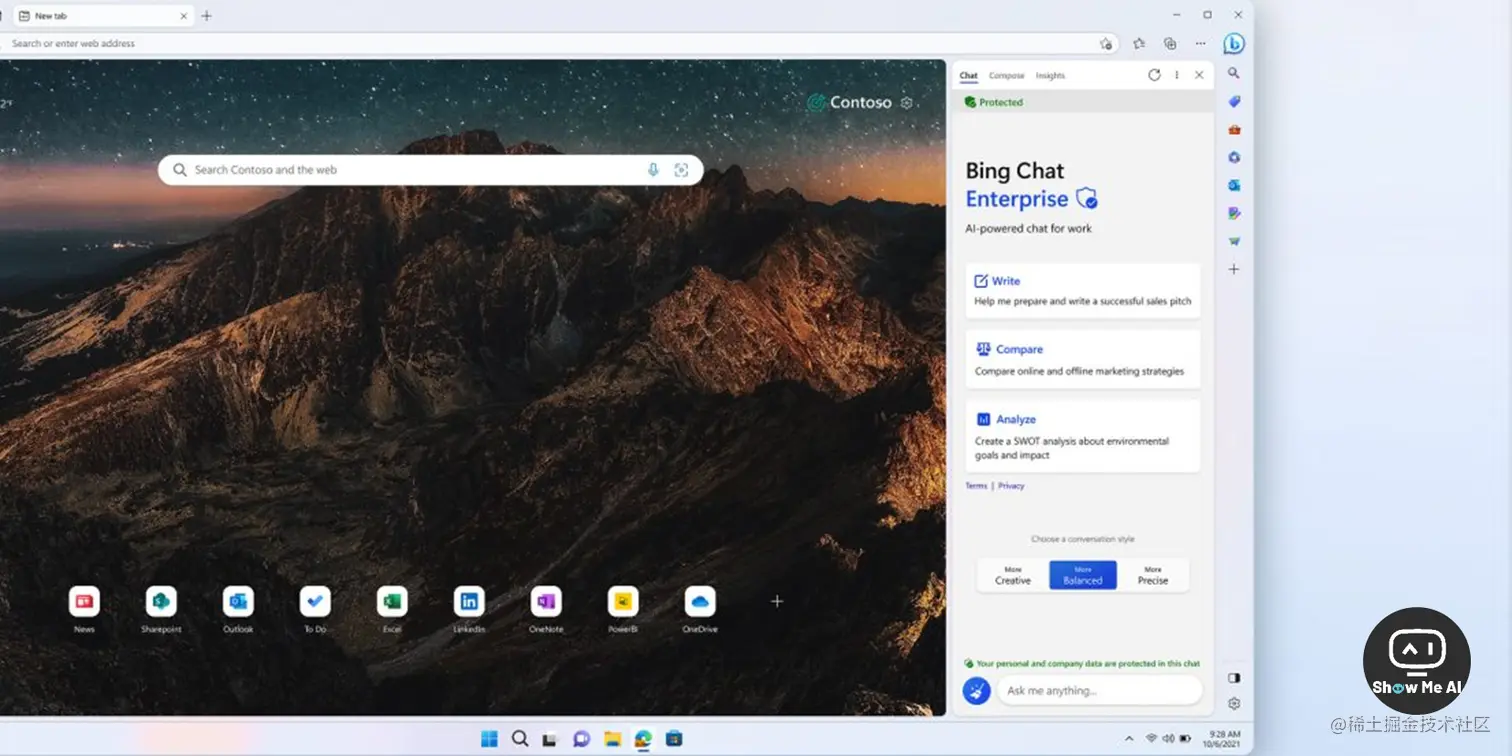Open the LinkedIn quick link tile

tap(469, 601)
